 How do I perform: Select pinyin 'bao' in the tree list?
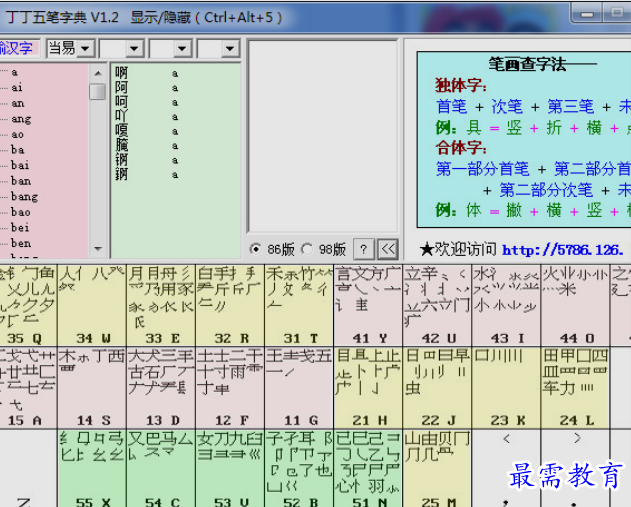[21, 212]
